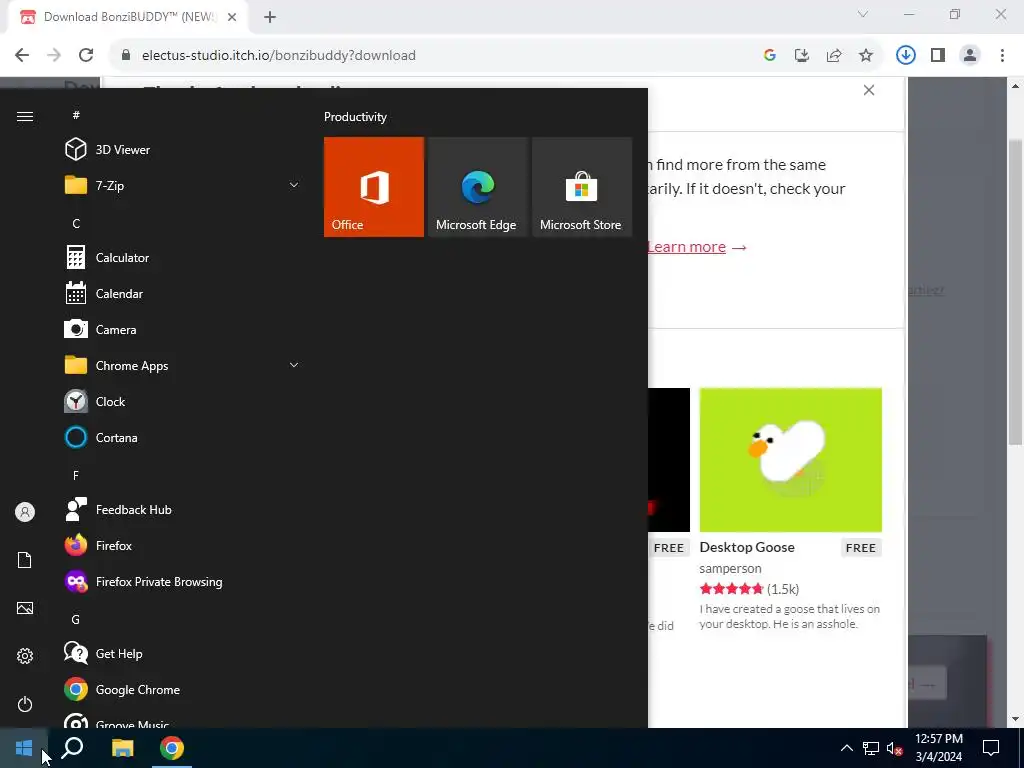Click the install page icon in address bar
The height and width of the screenshot is (768, 1024).
[801, 56]
